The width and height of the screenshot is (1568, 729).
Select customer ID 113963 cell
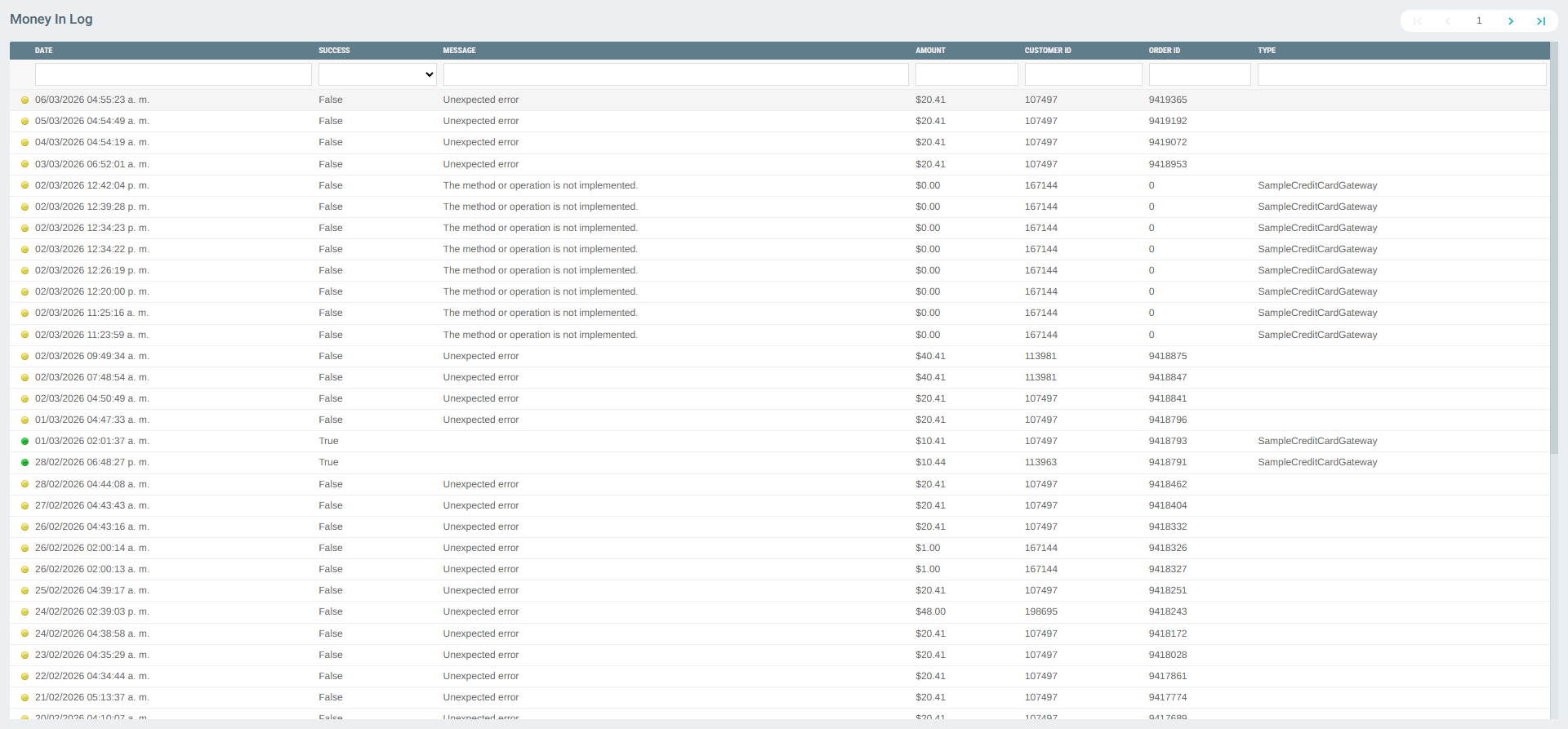[1040, 462]
